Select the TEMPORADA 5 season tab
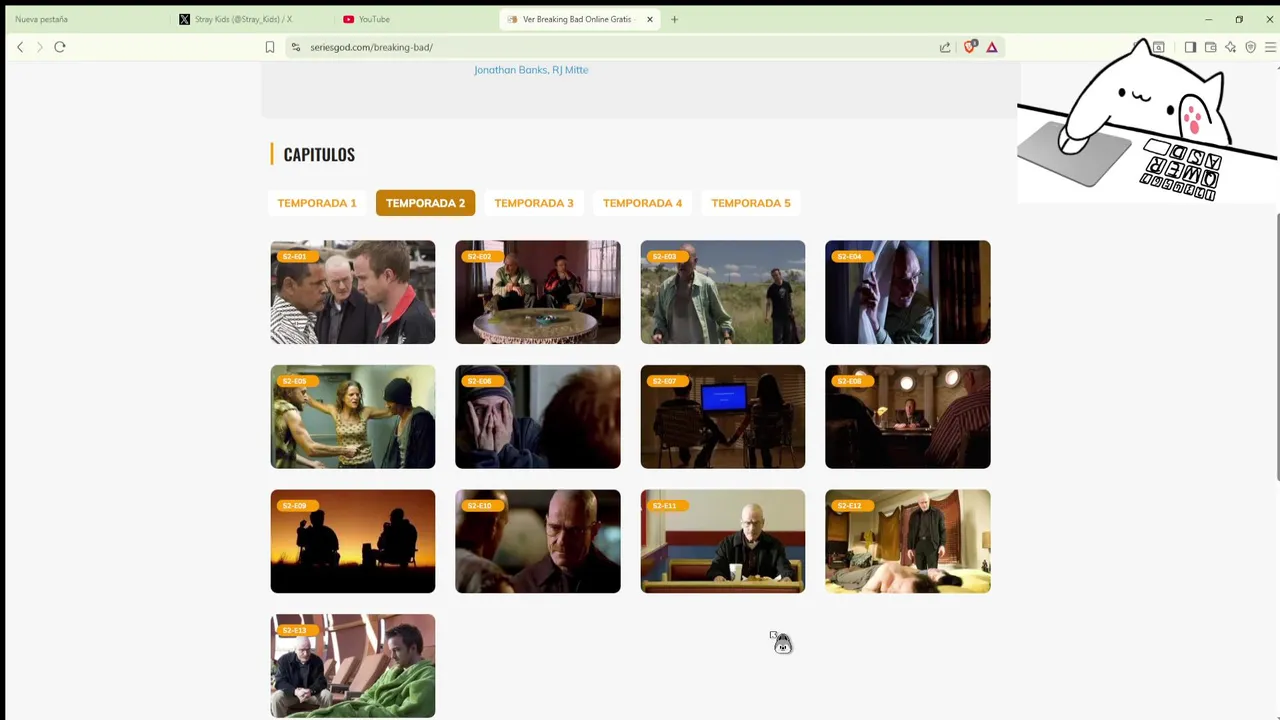The image size is (1280, 720). coord(751,203)
